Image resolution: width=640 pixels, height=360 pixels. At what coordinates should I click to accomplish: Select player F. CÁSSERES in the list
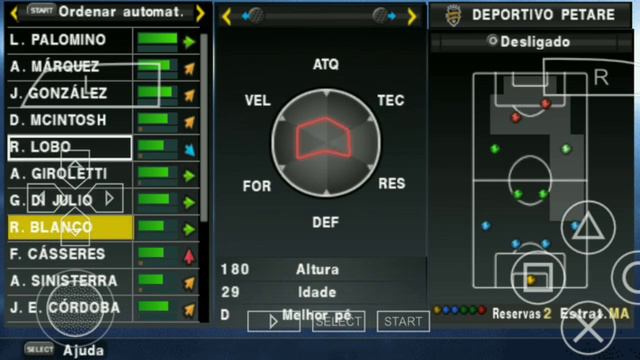click(x=70, y=254)
